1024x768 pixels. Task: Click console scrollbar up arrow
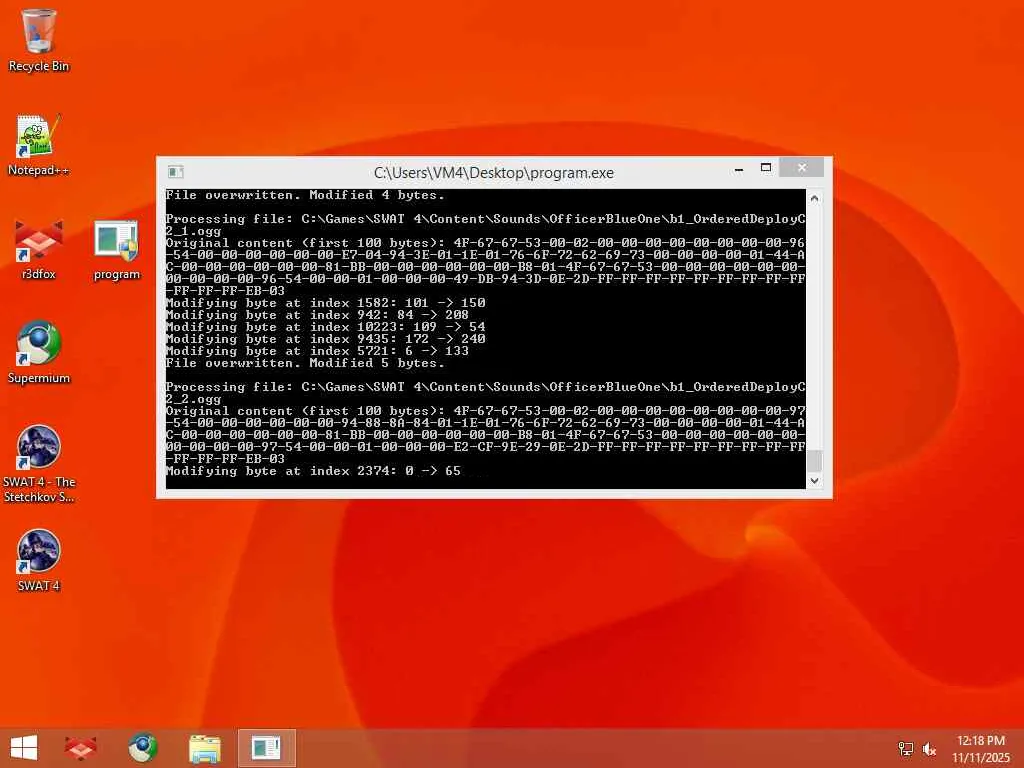click(814, 198)
